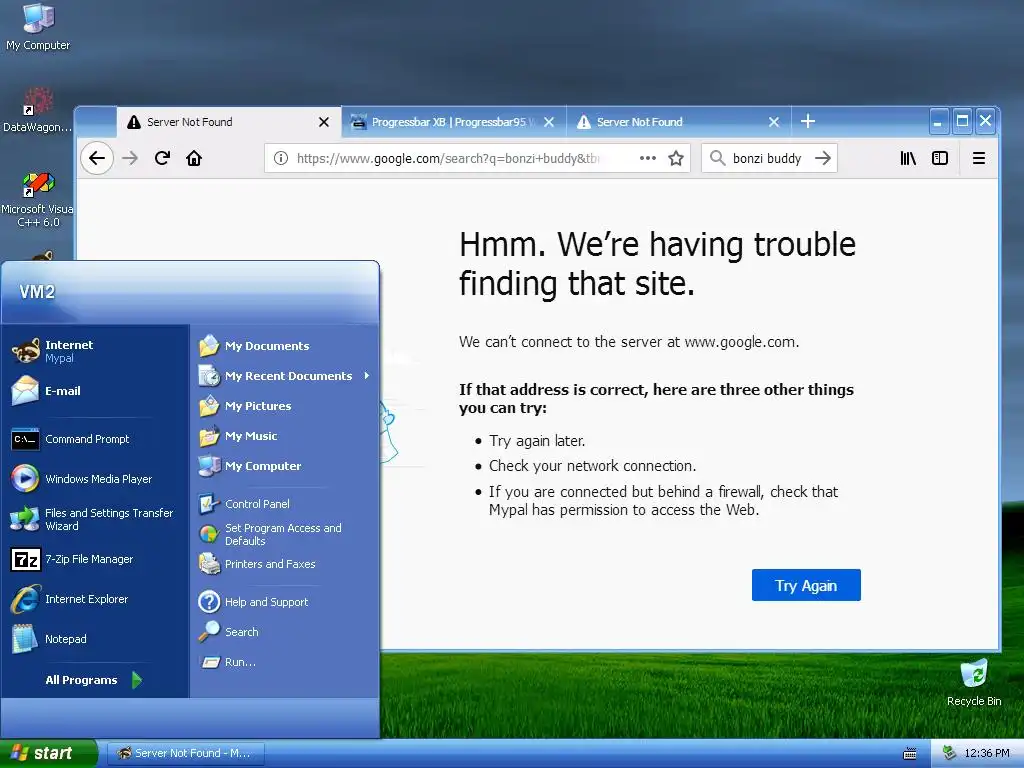The height and width of the screenshot is (768, 1024).
Task: Click the search arrow next to bonzi buddy
Action: 823,158
